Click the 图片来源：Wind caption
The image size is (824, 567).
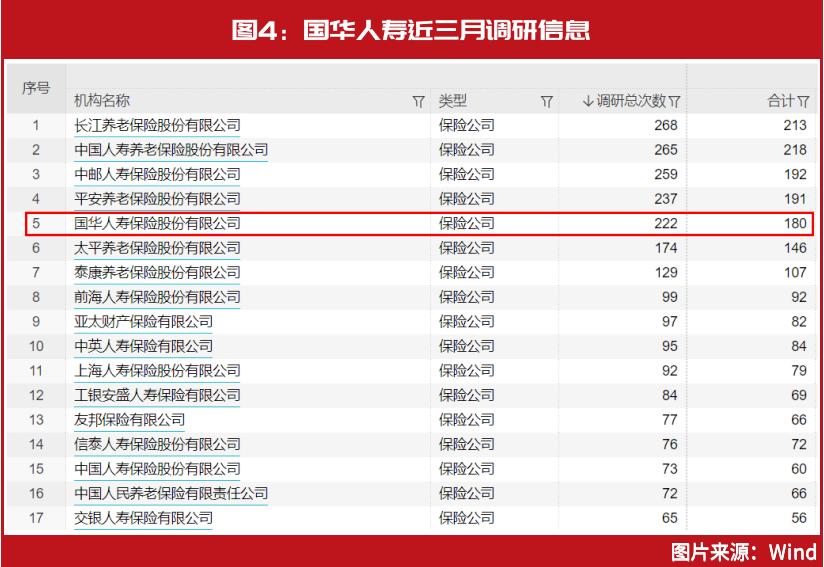coord(743,552)
